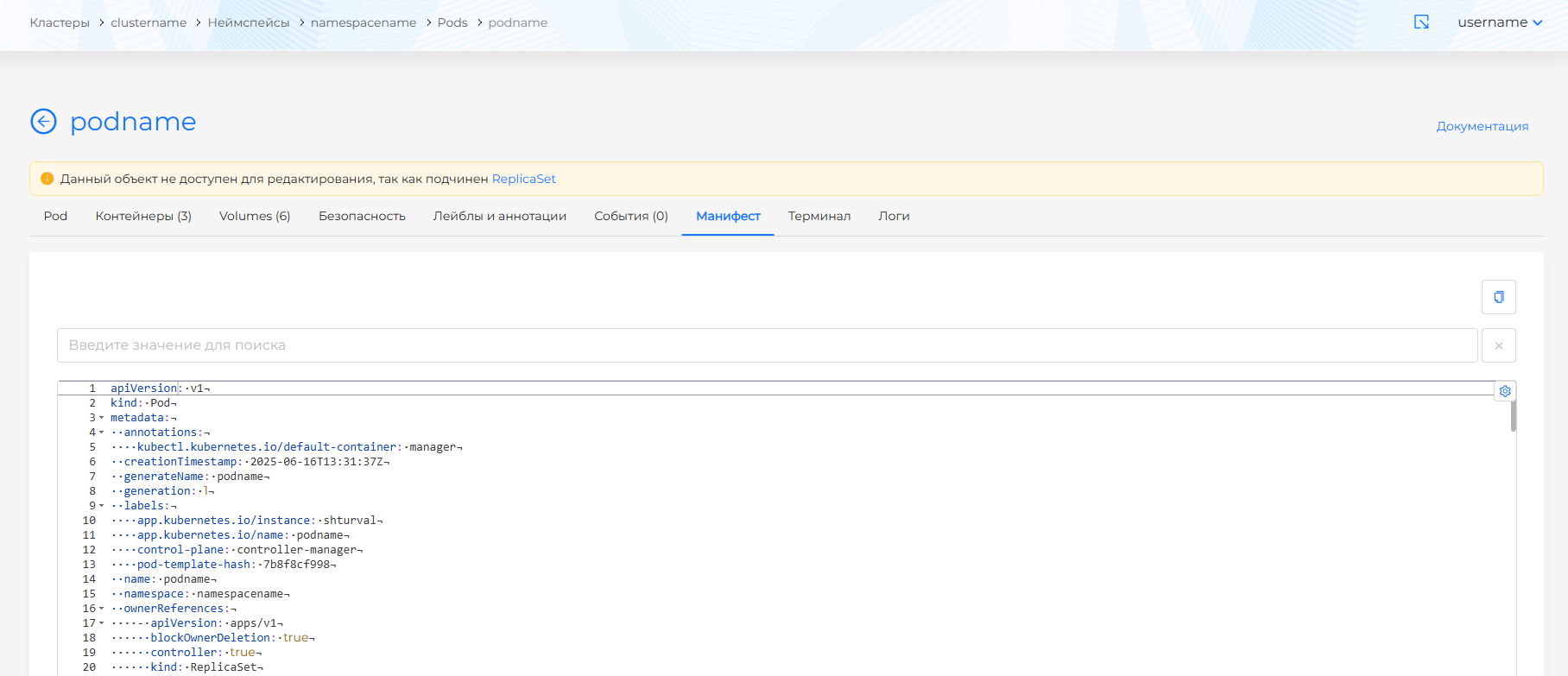The width and height of the screenshot is (1568, 676).
Task: Fold ownerReferences on line 16
Action: (x=101, y=609)
